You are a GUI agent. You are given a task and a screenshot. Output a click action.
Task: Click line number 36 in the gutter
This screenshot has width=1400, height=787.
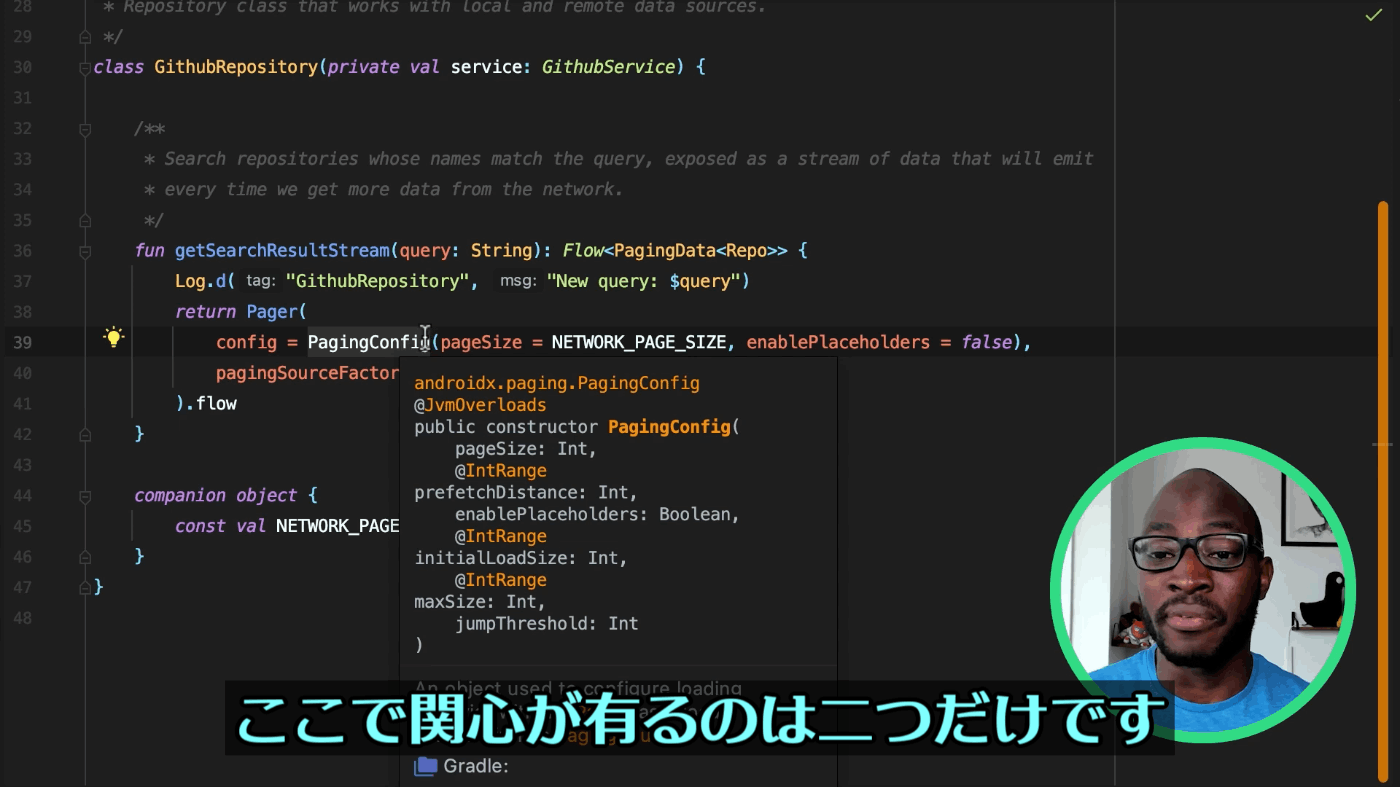point(22,251)
